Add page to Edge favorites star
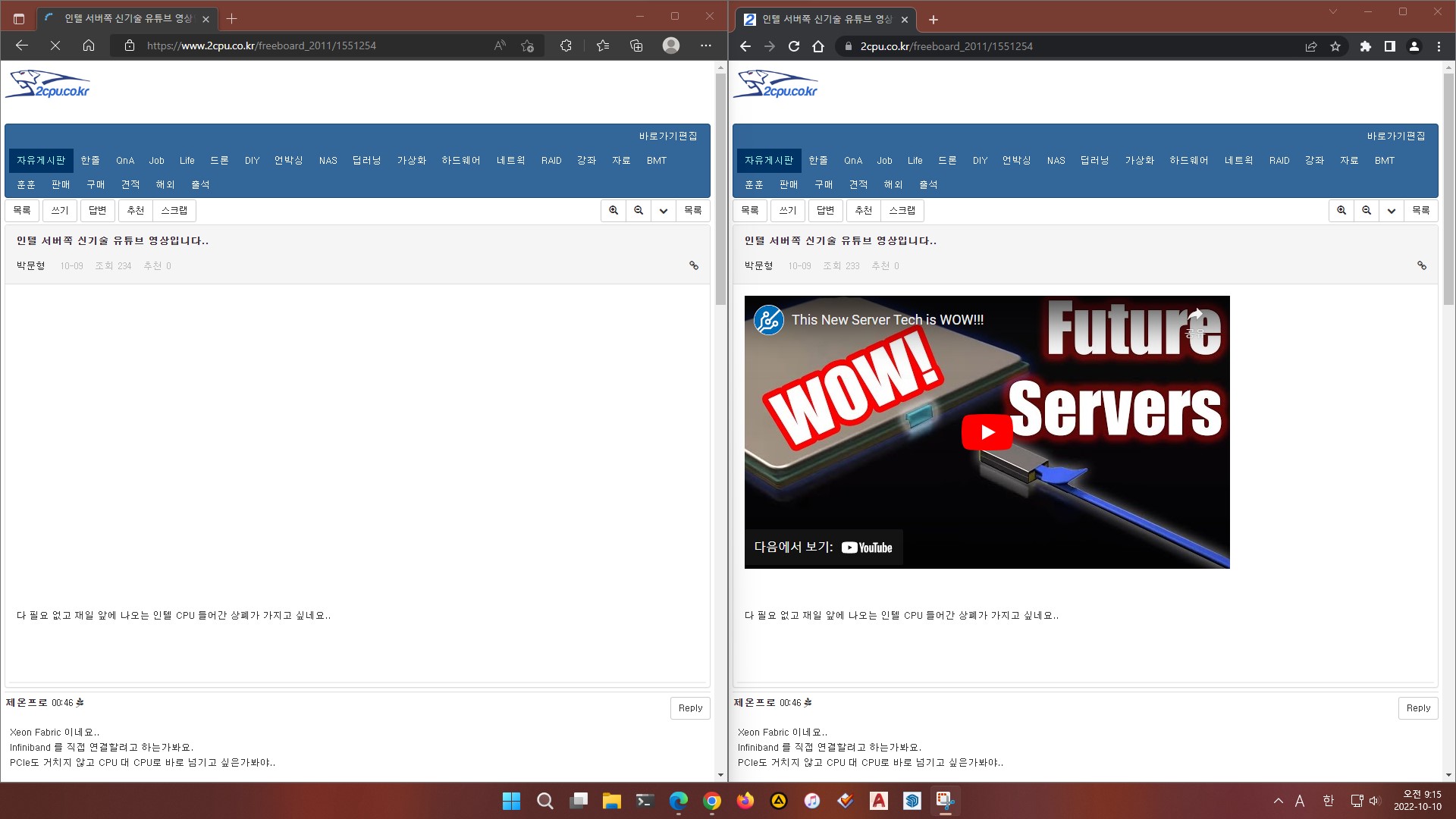Screen dimensions: 1456x819 (528, 45)
